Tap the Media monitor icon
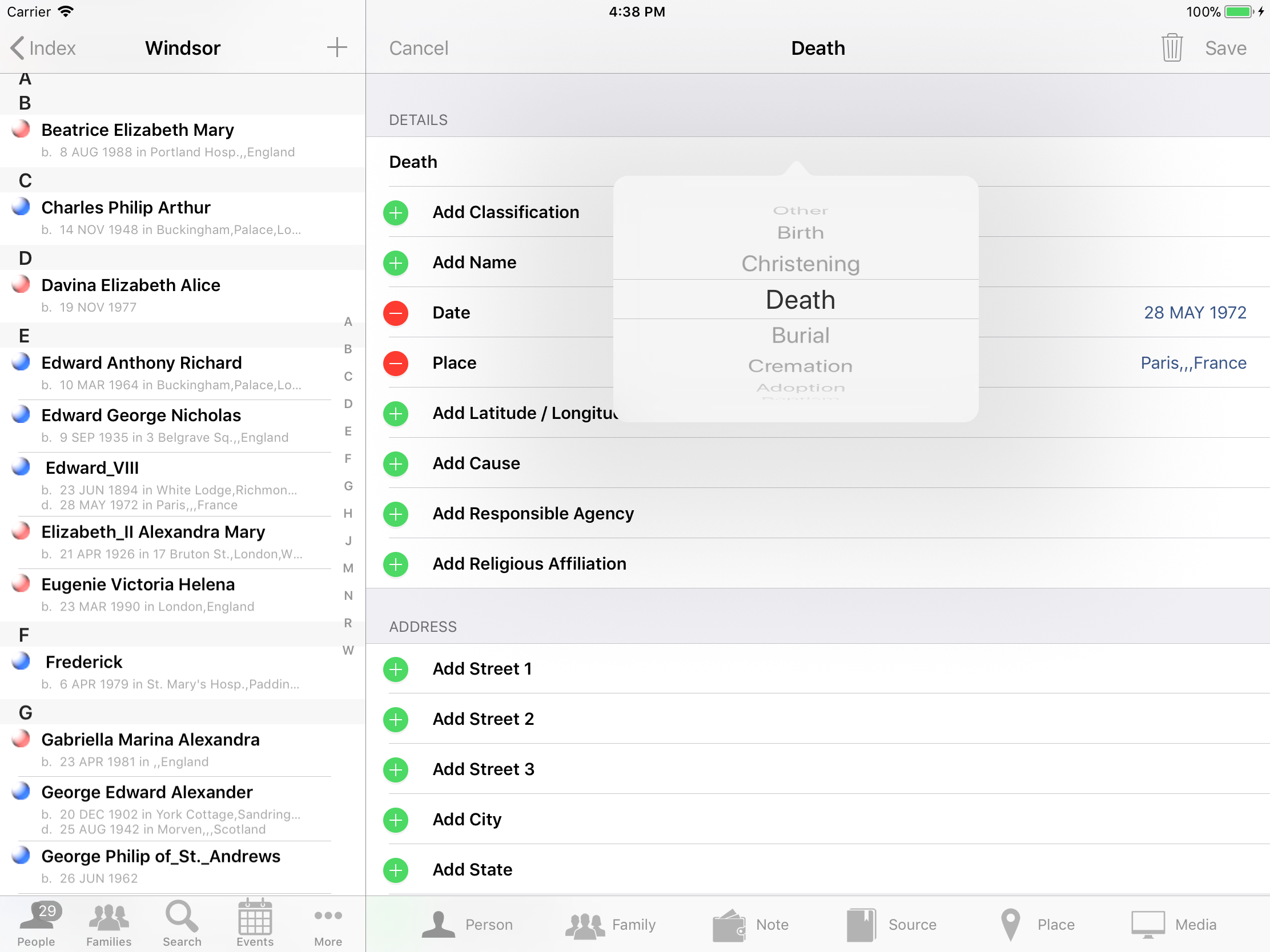 (1148, 925)
